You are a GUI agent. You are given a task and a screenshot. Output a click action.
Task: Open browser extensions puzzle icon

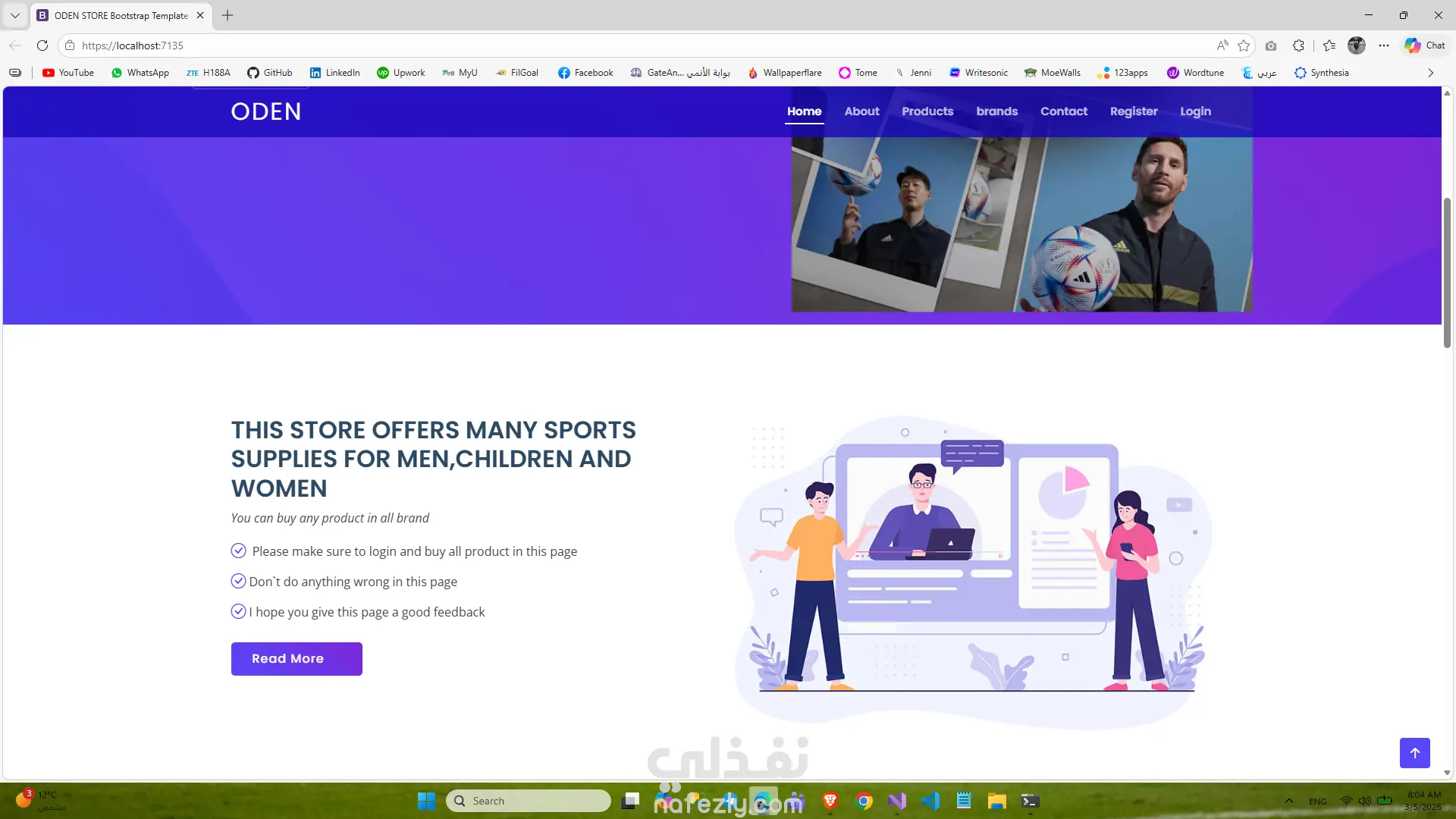(x=1298, y=45)
